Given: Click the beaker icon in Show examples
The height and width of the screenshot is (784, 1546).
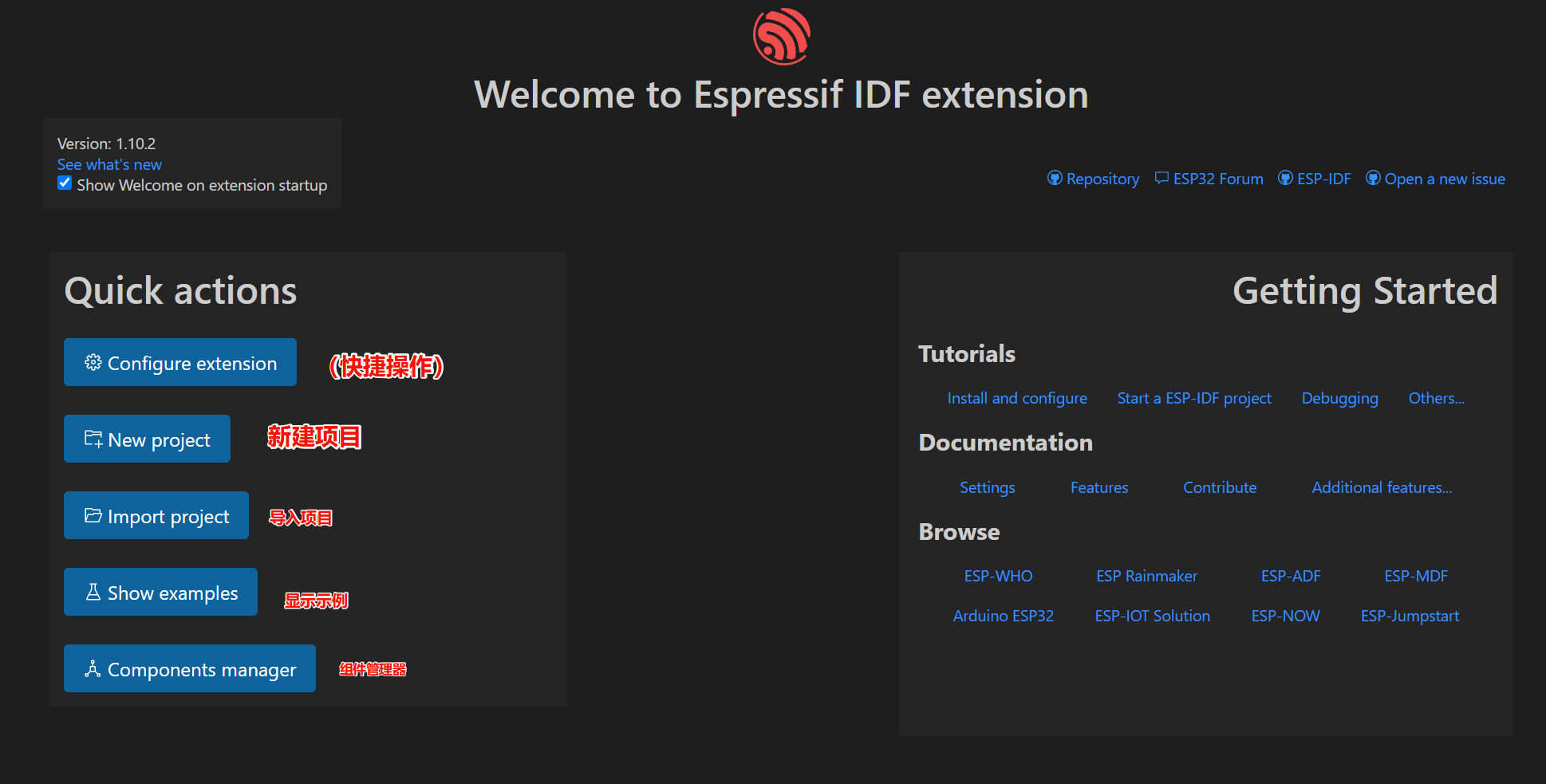Looking at the screenshot, I should (x=93, y=592).
